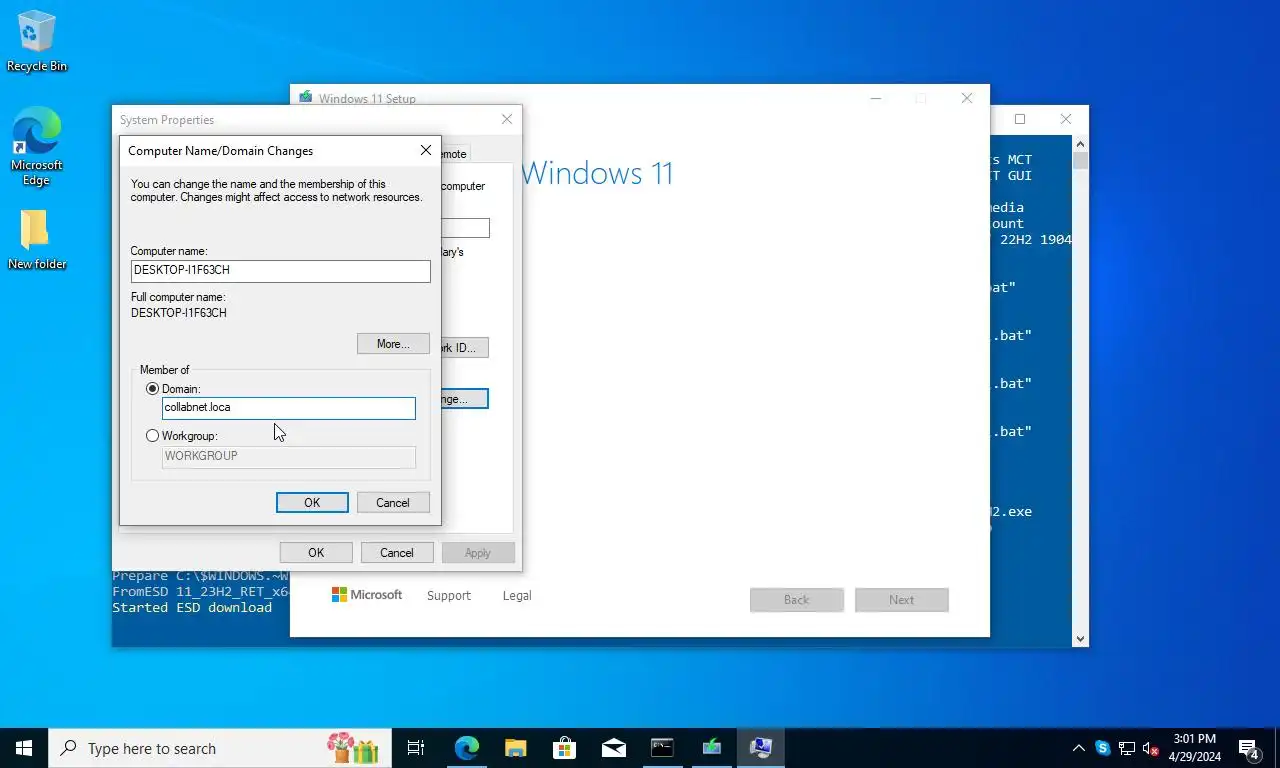
Task: Click the holiday gift icon in search box
Action: point(353,748)
